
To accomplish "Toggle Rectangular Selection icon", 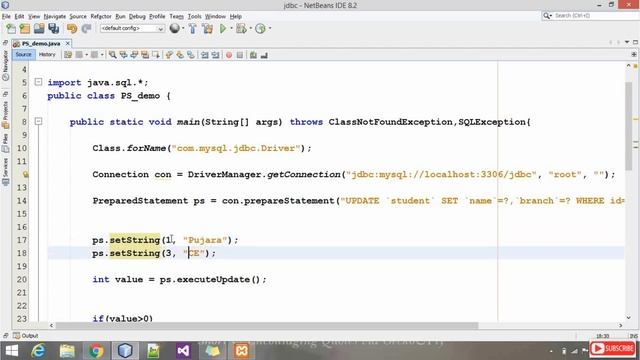I will coord(156,55).
